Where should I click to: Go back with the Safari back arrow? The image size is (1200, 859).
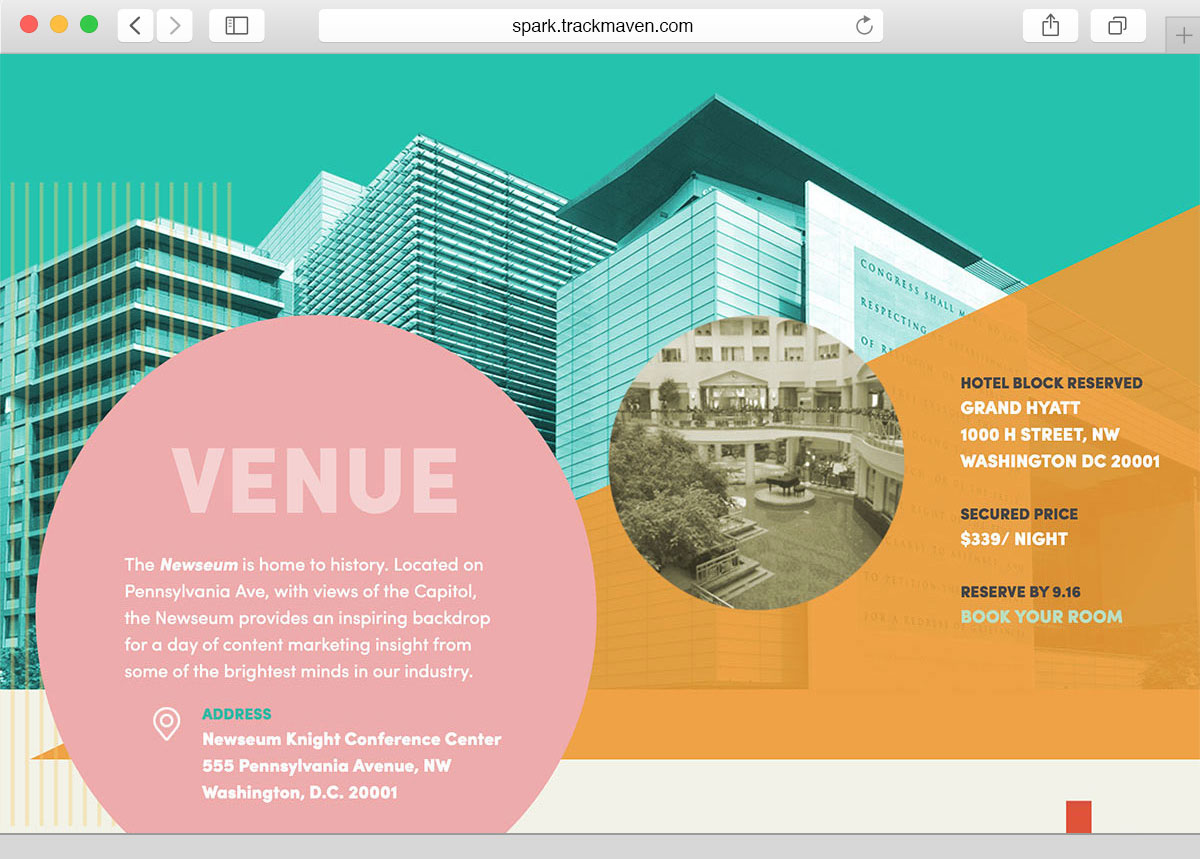click(136, 26)
